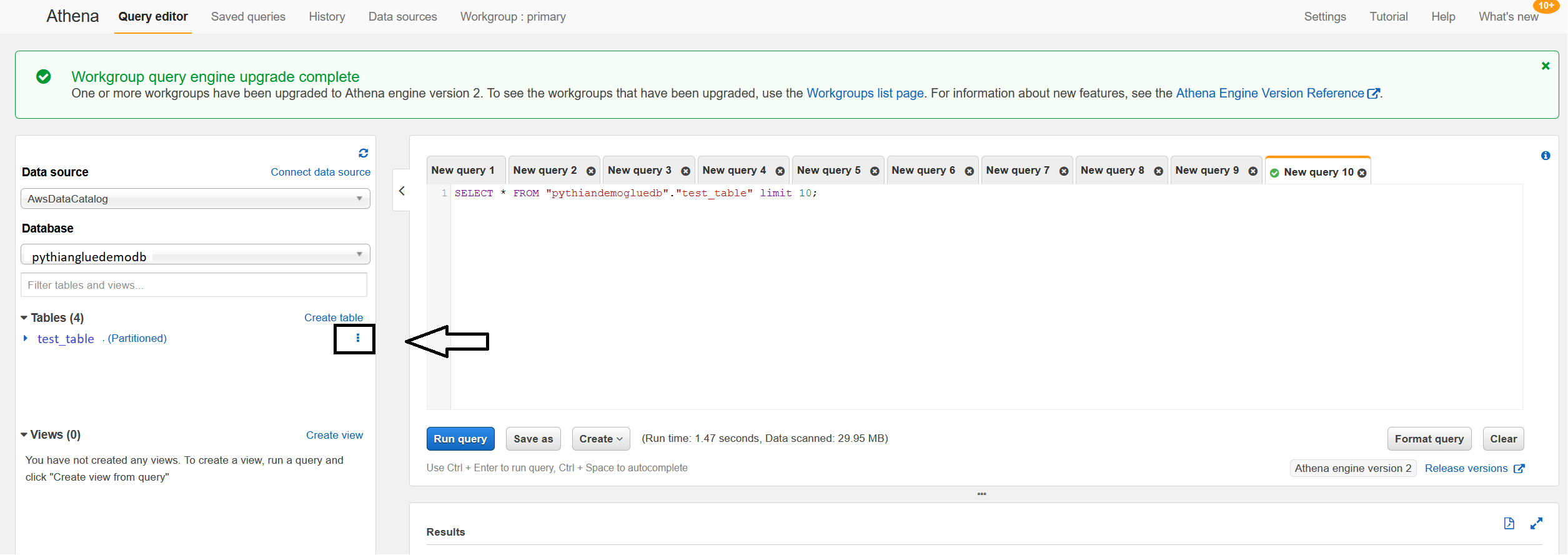1568x555 pixels.
Task: Download results file icon
Action: click(1509, 524)
